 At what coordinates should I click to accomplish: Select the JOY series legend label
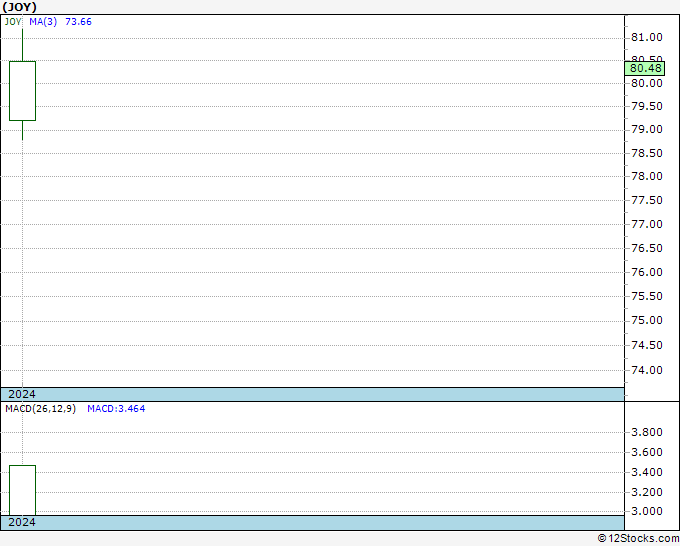pos(13,22)
